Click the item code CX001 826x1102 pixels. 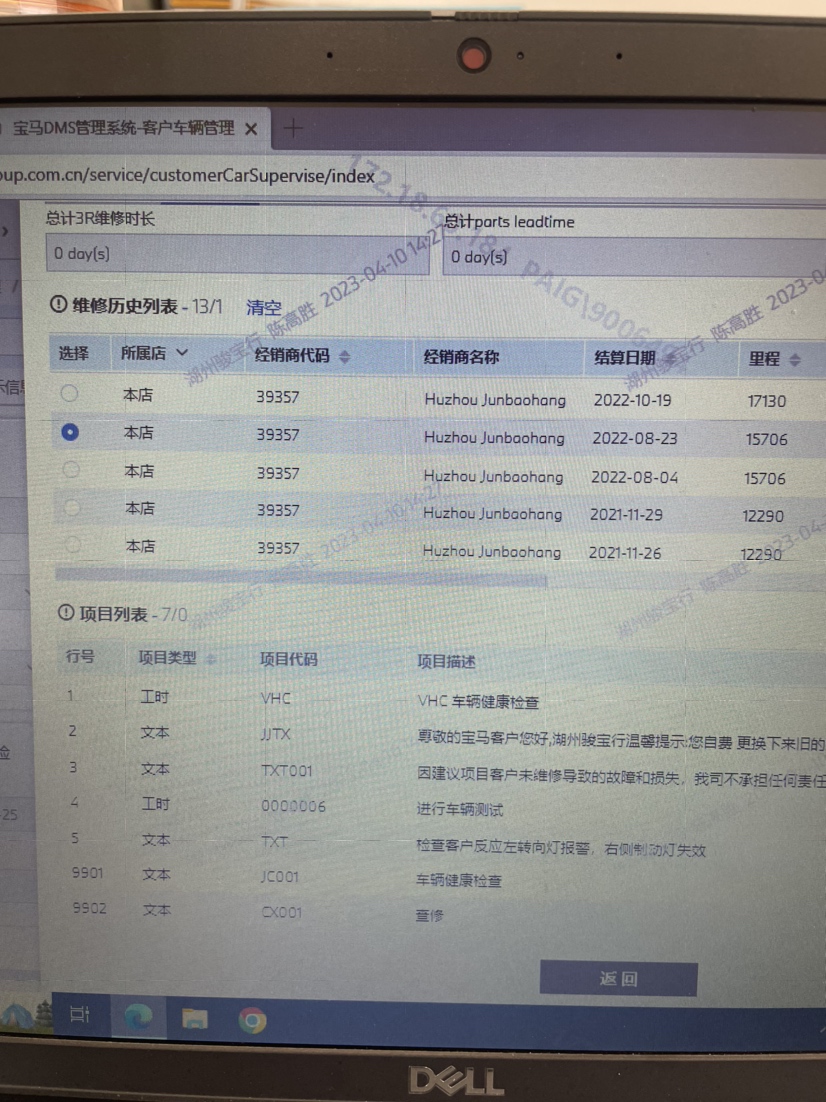point(281,912)
